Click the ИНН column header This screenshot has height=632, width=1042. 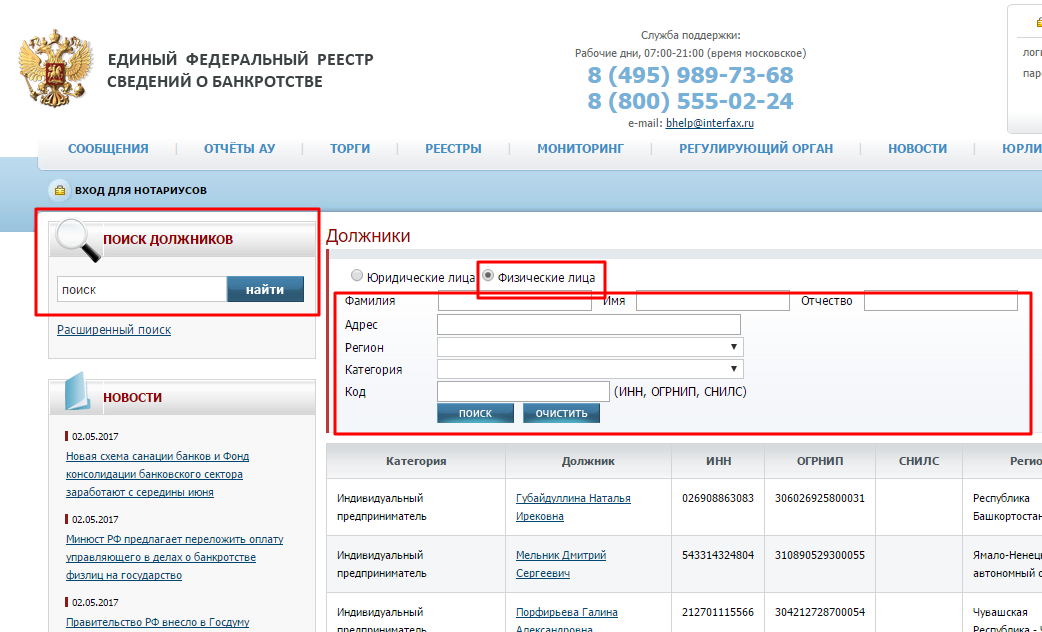[718, 461]
